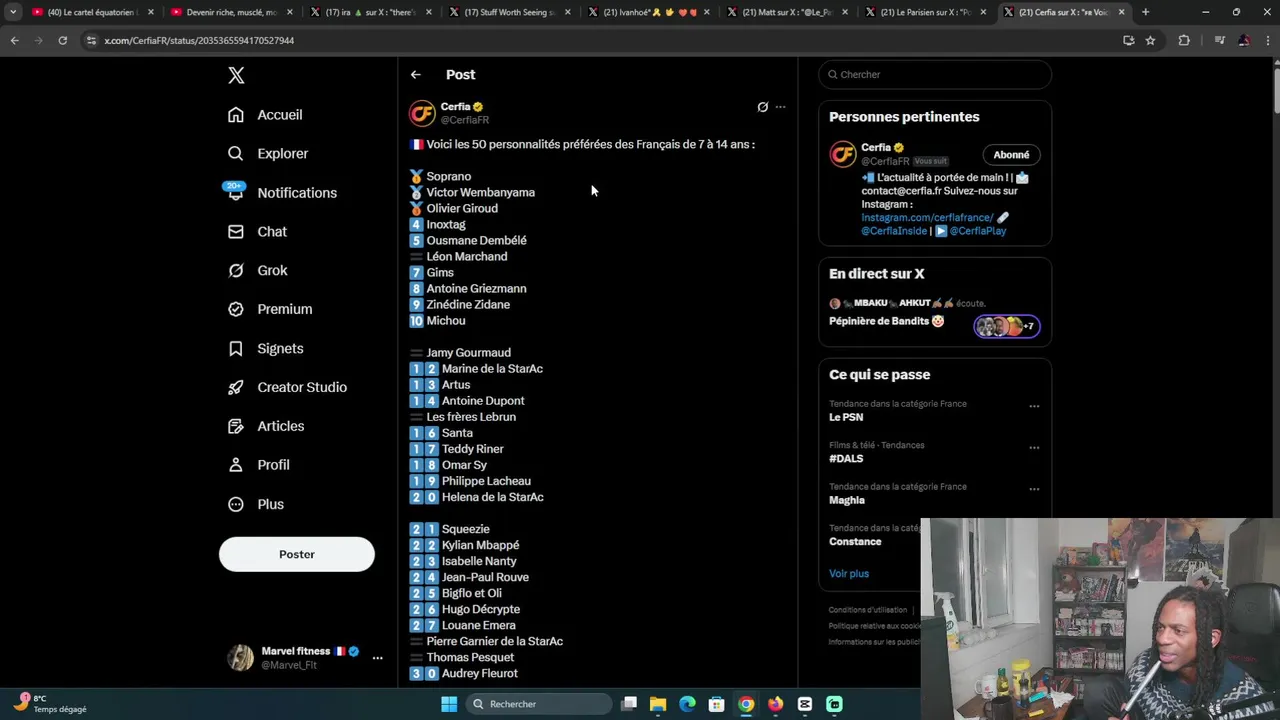This screenshot has height=720, width=1280.
Task: Click the address bar URL
Action: coord(199,40)
